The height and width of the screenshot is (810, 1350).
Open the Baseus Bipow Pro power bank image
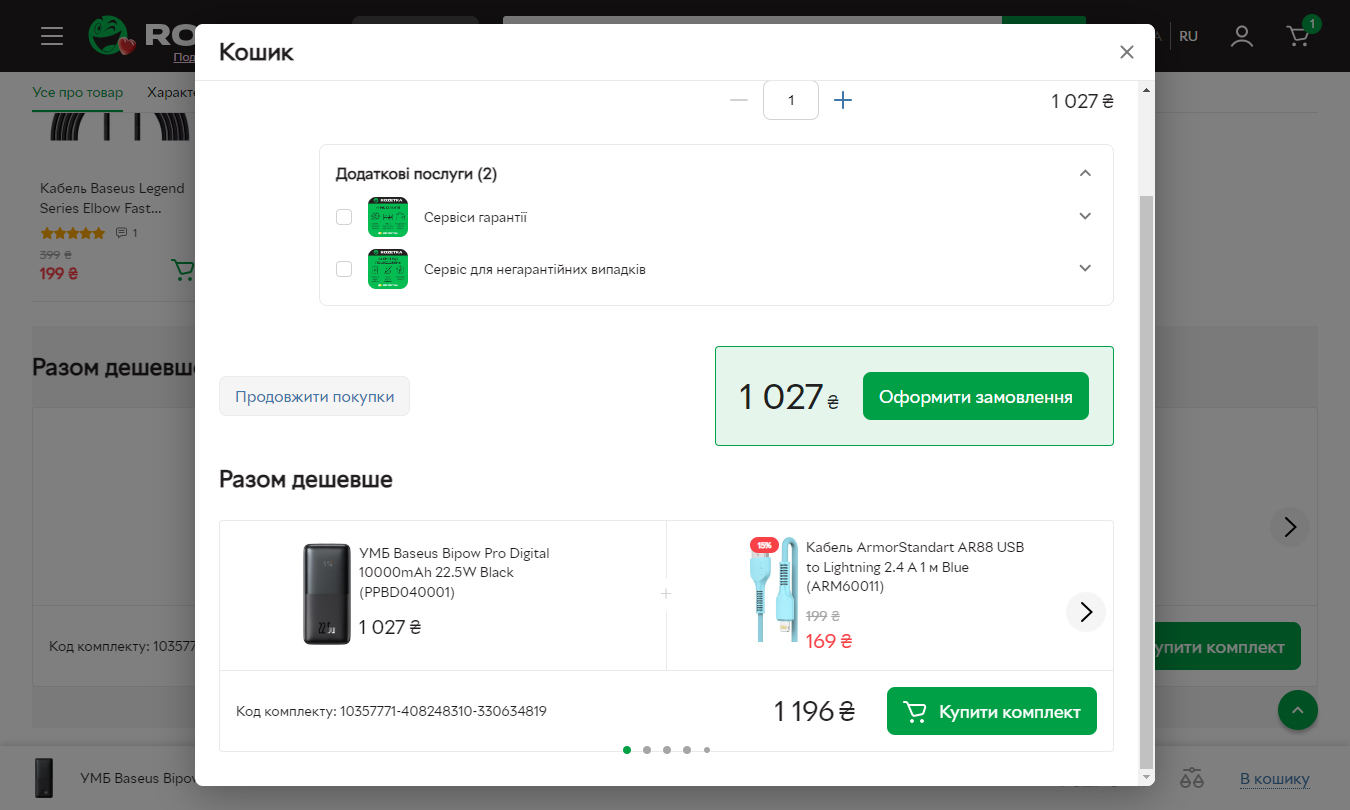click(327, 594)
